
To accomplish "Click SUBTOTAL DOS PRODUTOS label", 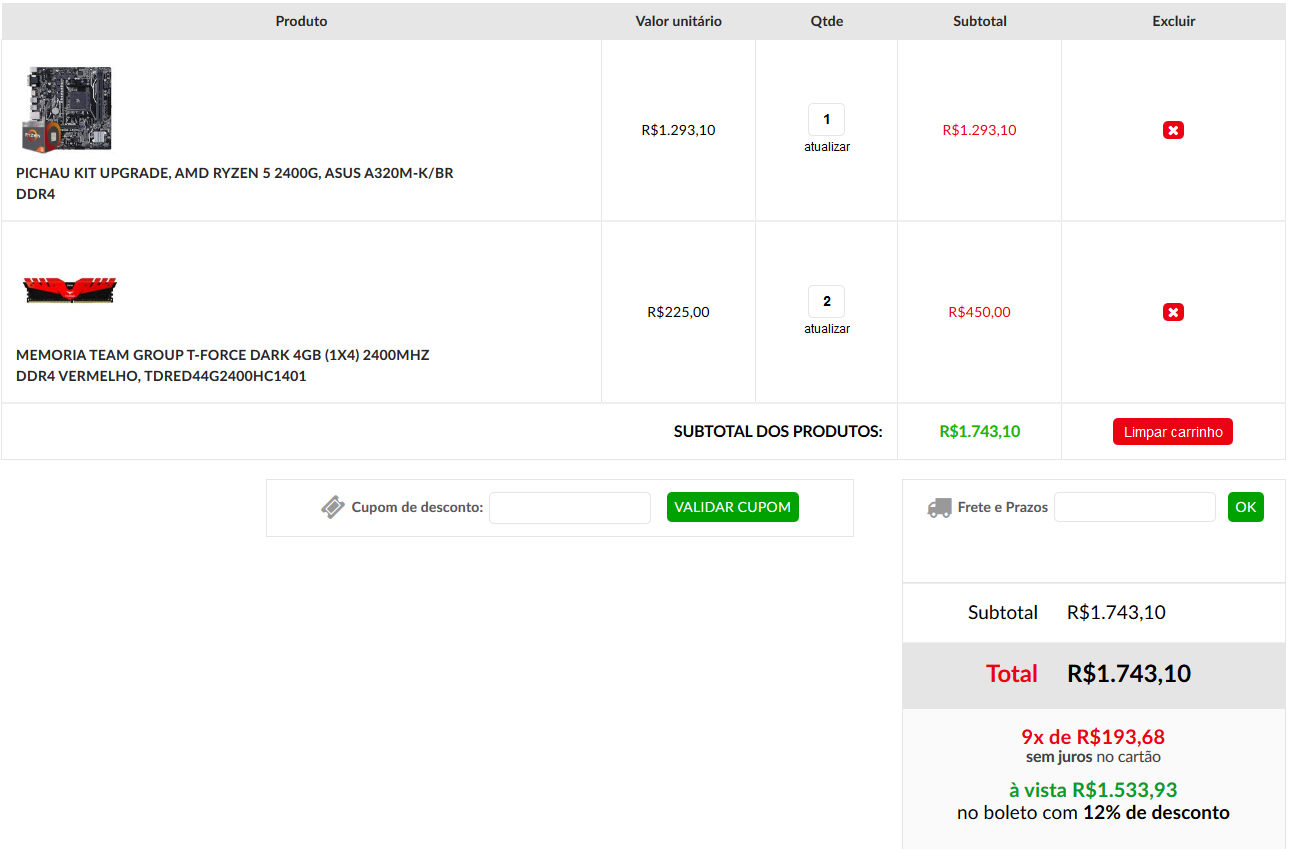I will 778,432.
